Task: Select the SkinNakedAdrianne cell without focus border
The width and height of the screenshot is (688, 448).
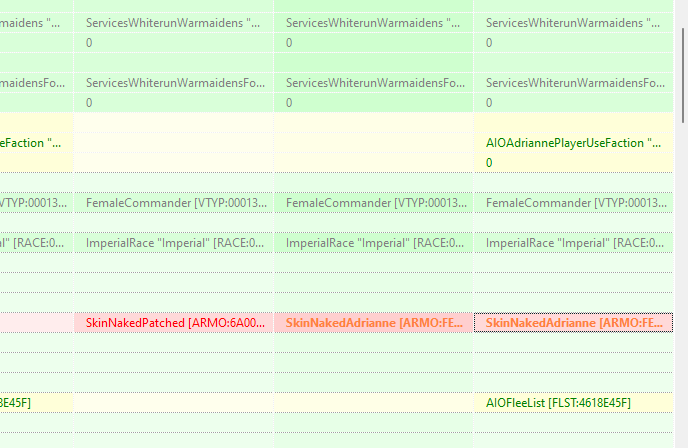Action: (373, 323)
